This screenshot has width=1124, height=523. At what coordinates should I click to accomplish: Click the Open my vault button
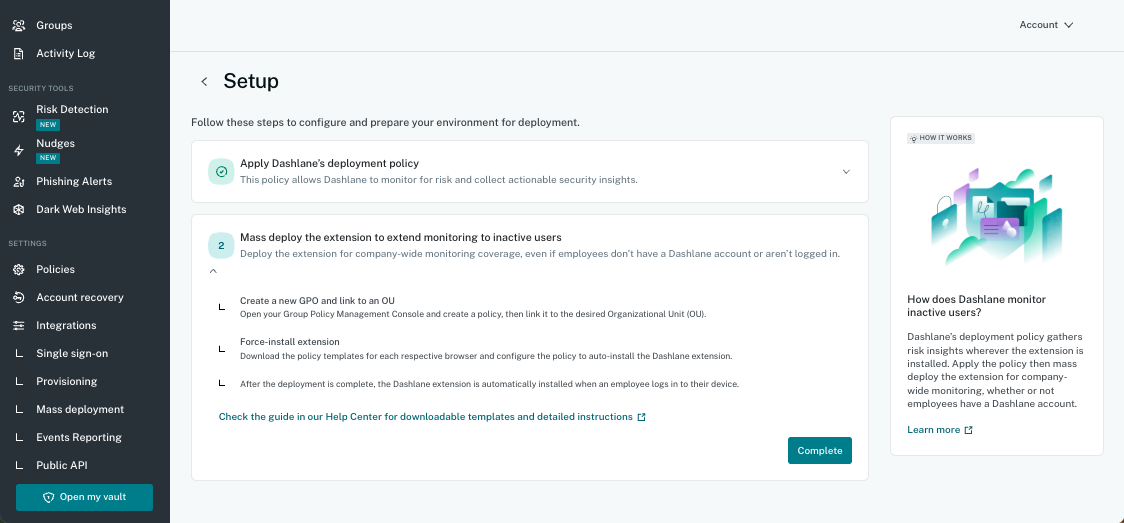85,497
